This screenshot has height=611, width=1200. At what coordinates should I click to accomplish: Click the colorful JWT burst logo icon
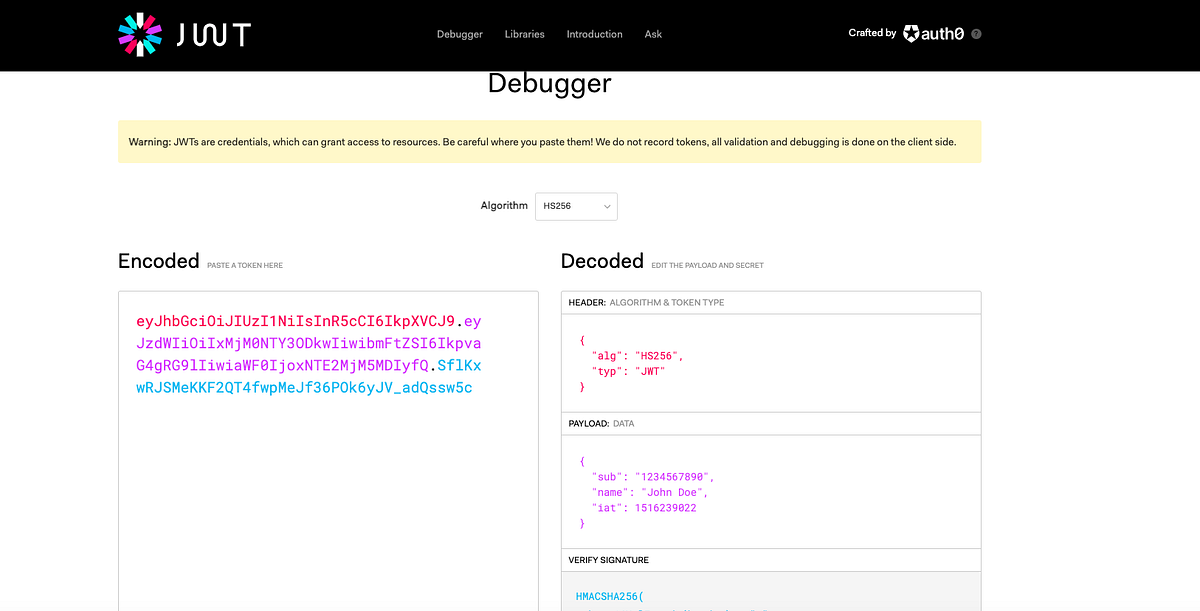(x=139, y=34)
